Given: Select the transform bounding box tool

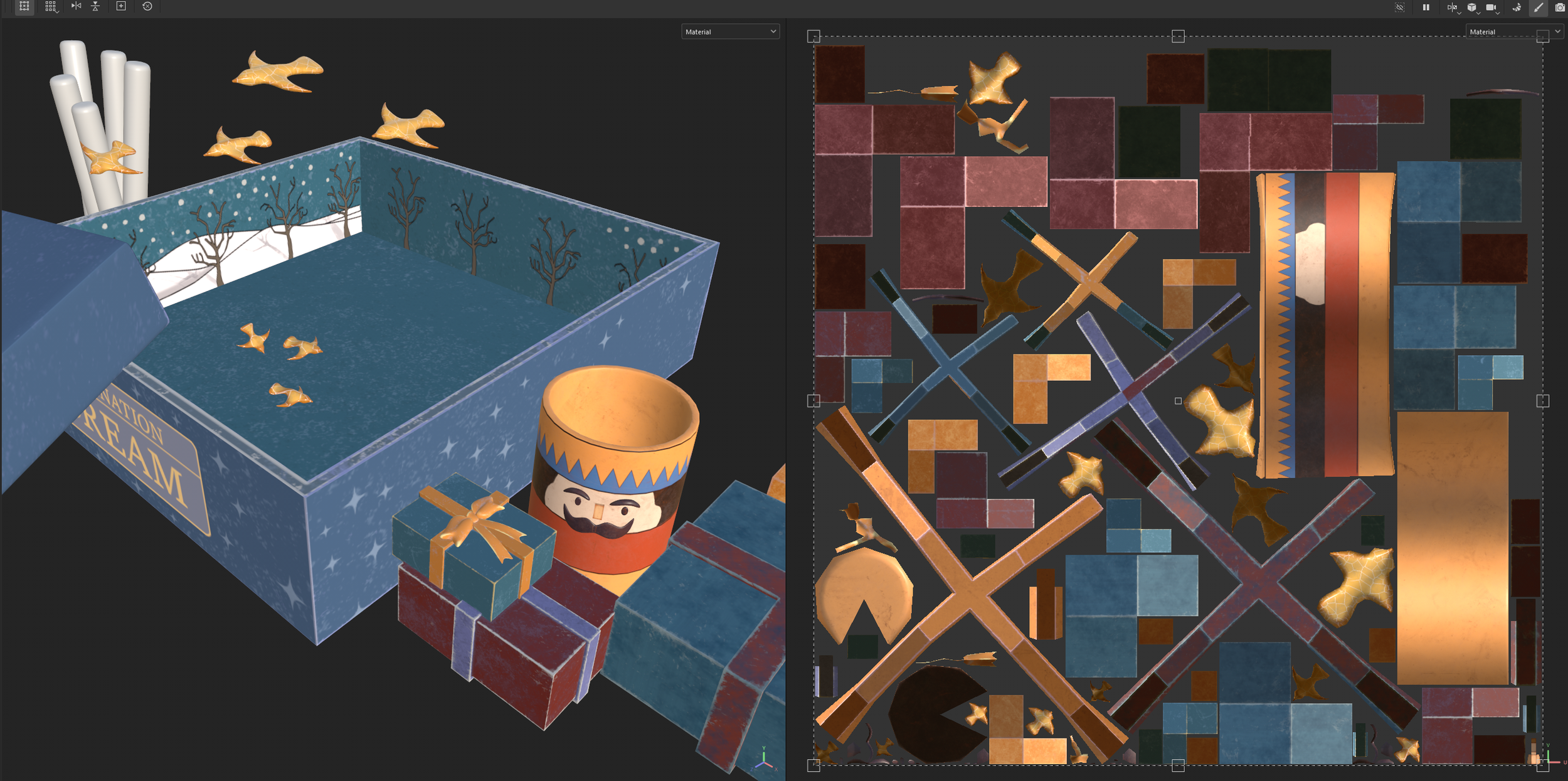Looking at the screenshot, I should tap(24, 6).
